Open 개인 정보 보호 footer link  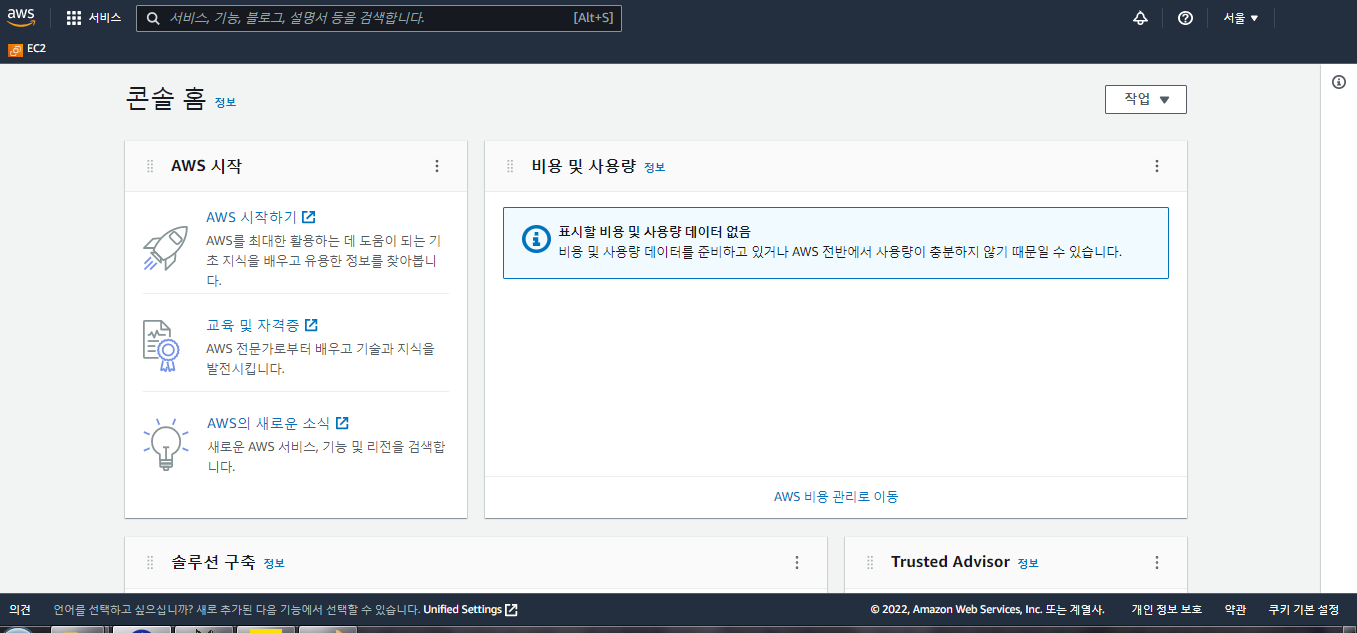(1166, 610)
